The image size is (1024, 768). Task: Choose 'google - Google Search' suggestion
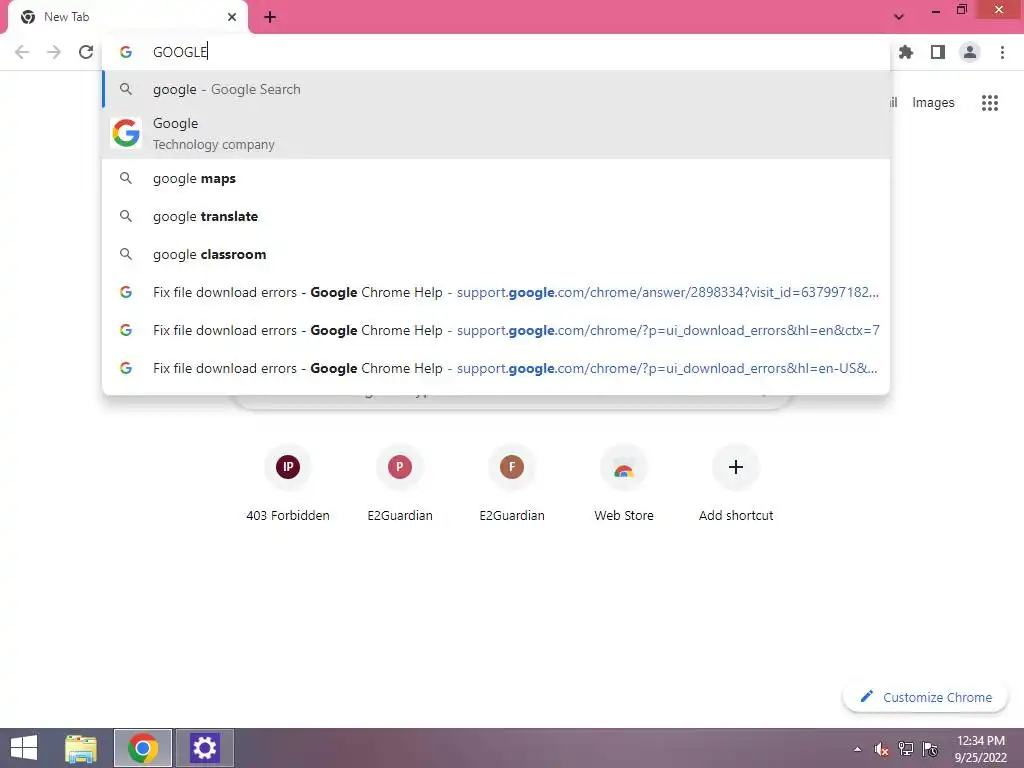click(496, 89)
